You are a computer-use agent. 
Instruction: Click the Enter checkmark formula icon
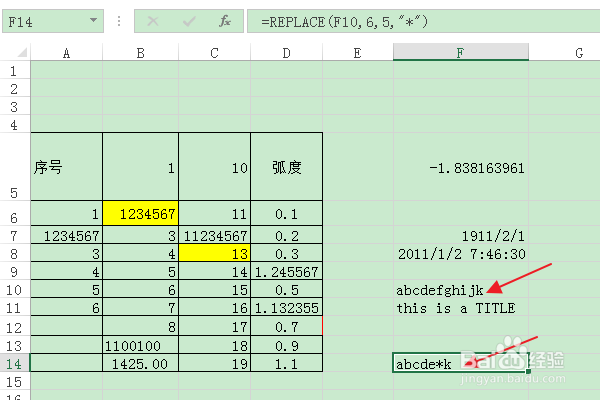point(189,21)
